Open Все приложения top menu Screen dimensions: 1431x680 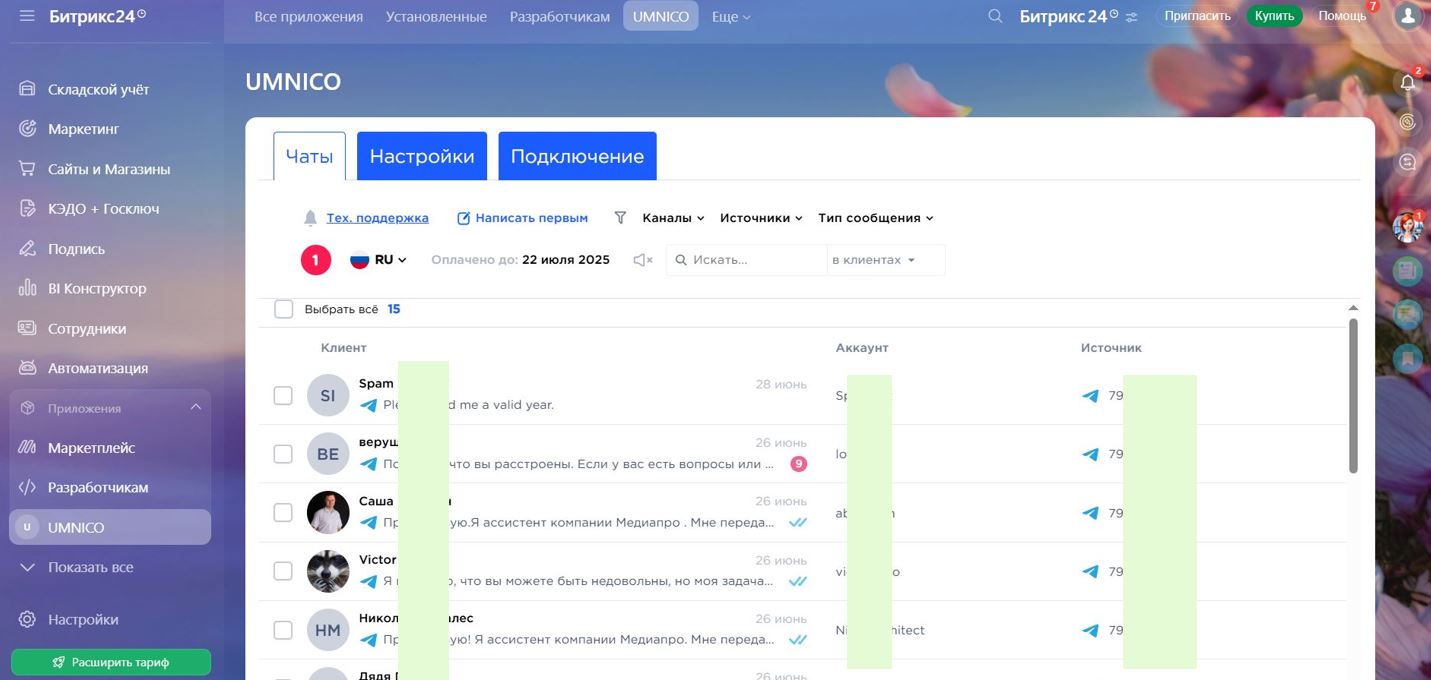click(309, 16)
